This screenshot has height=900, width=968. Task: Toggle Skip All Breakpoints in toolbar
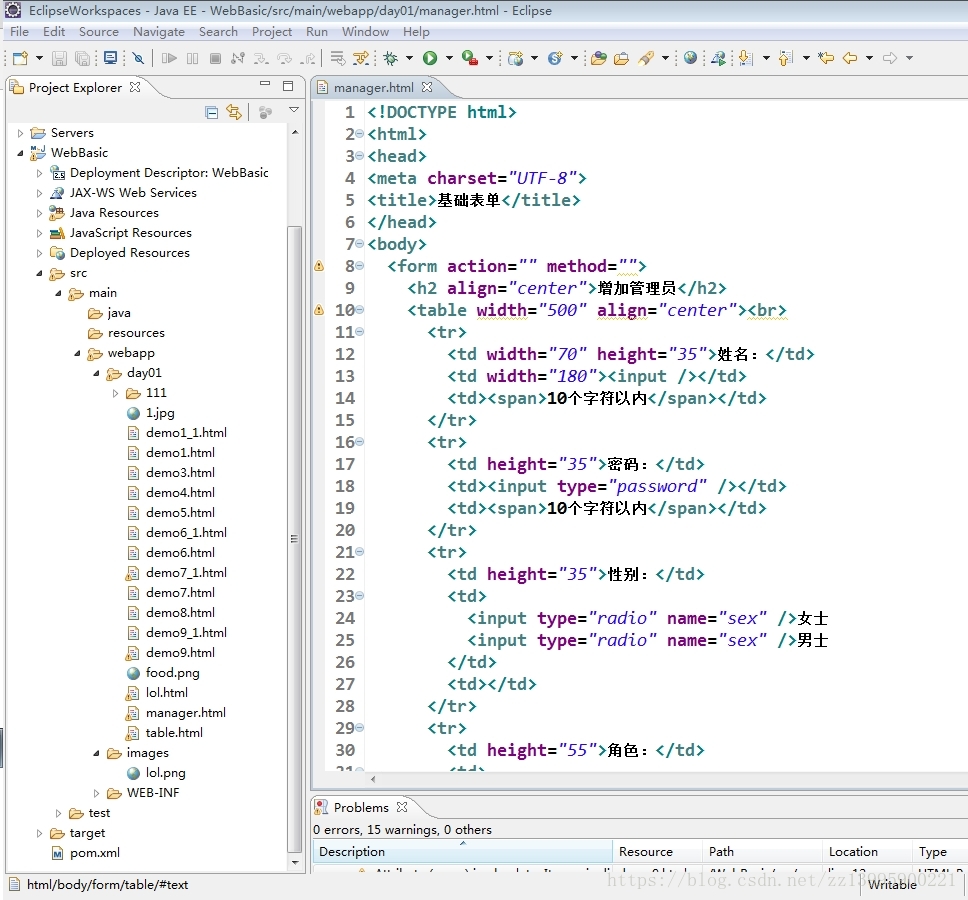click(138, 58)
